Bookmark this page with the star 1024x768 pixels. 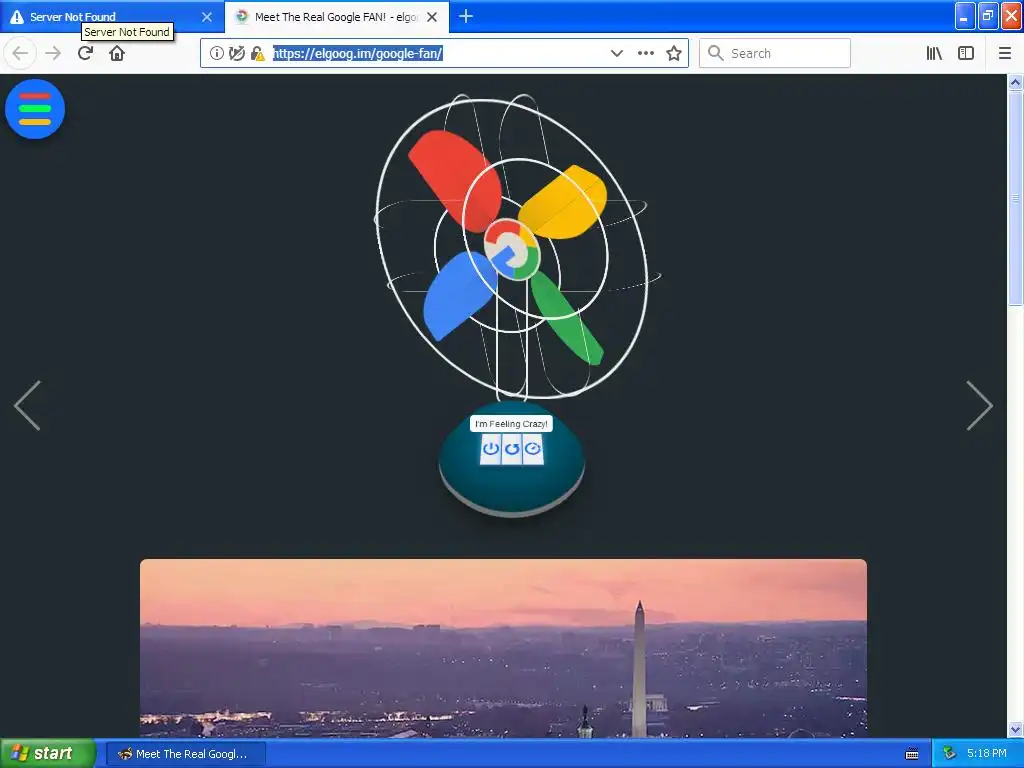(674, 54)
